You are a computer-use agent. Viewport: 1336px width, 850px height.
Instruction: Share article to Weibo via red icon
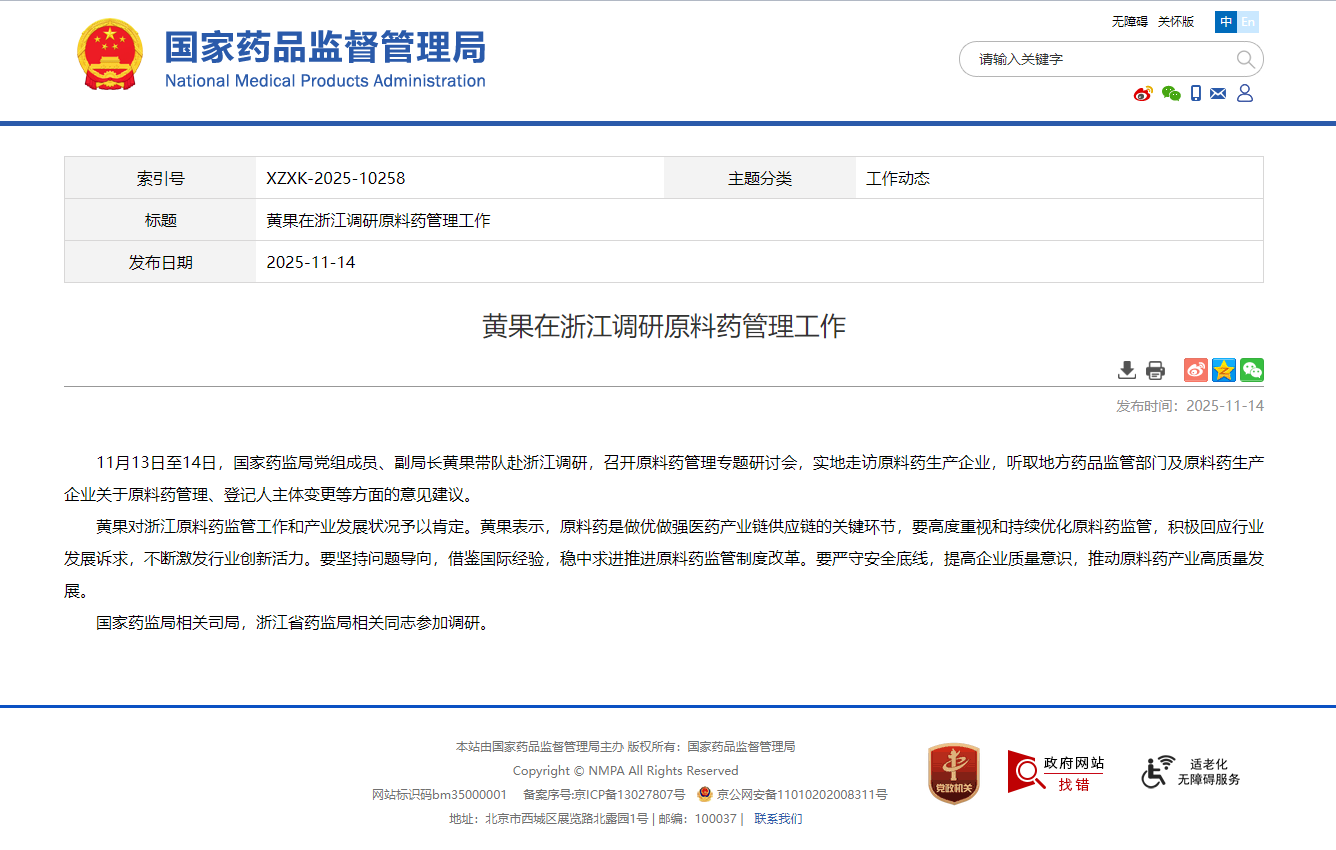(x=1196, y=370)
